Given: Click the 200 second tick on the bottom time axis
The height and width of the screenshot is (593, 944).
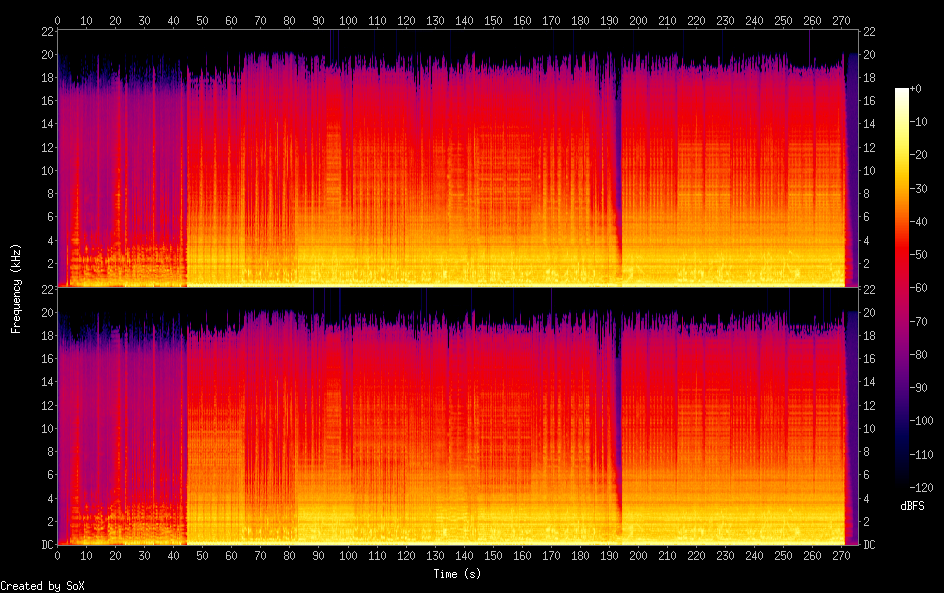Looking at the screenshot, I should tap(637, 556).
